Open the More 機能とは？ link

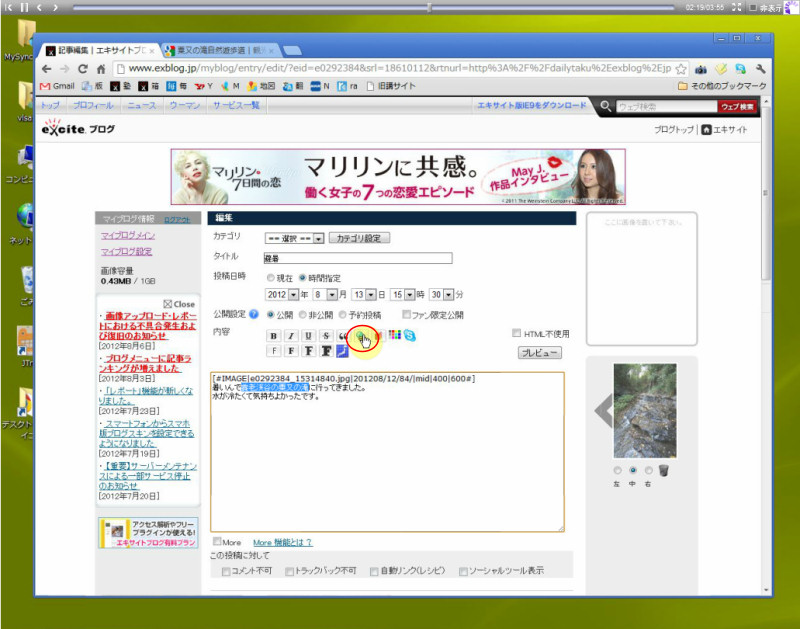(283, 543)
